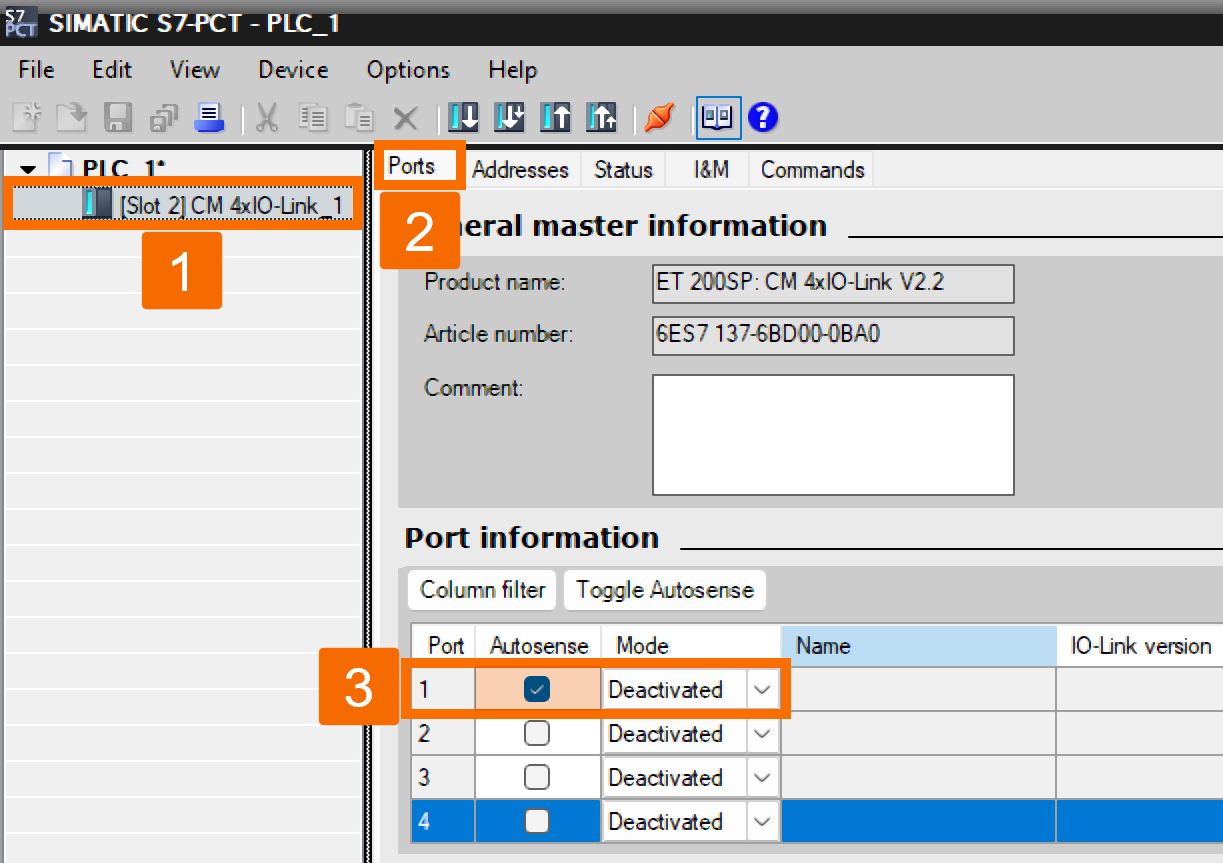The height and width of the screenshot is (863, 1223).
Task: Open the Device menu
Action: tap(293, 70)
